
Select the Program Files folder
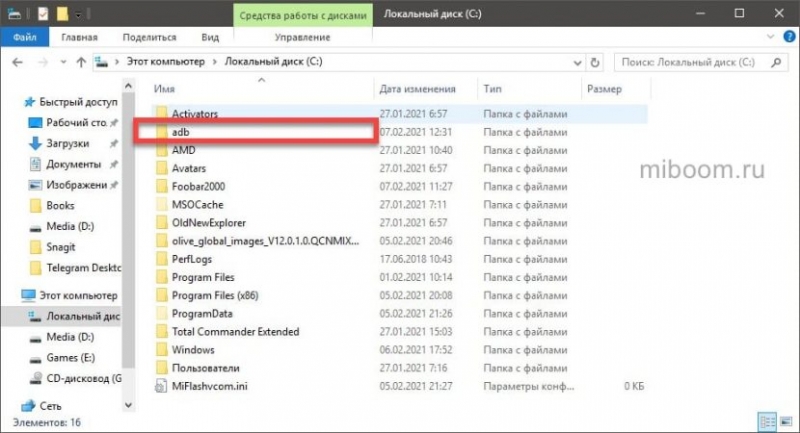(203, 277)
